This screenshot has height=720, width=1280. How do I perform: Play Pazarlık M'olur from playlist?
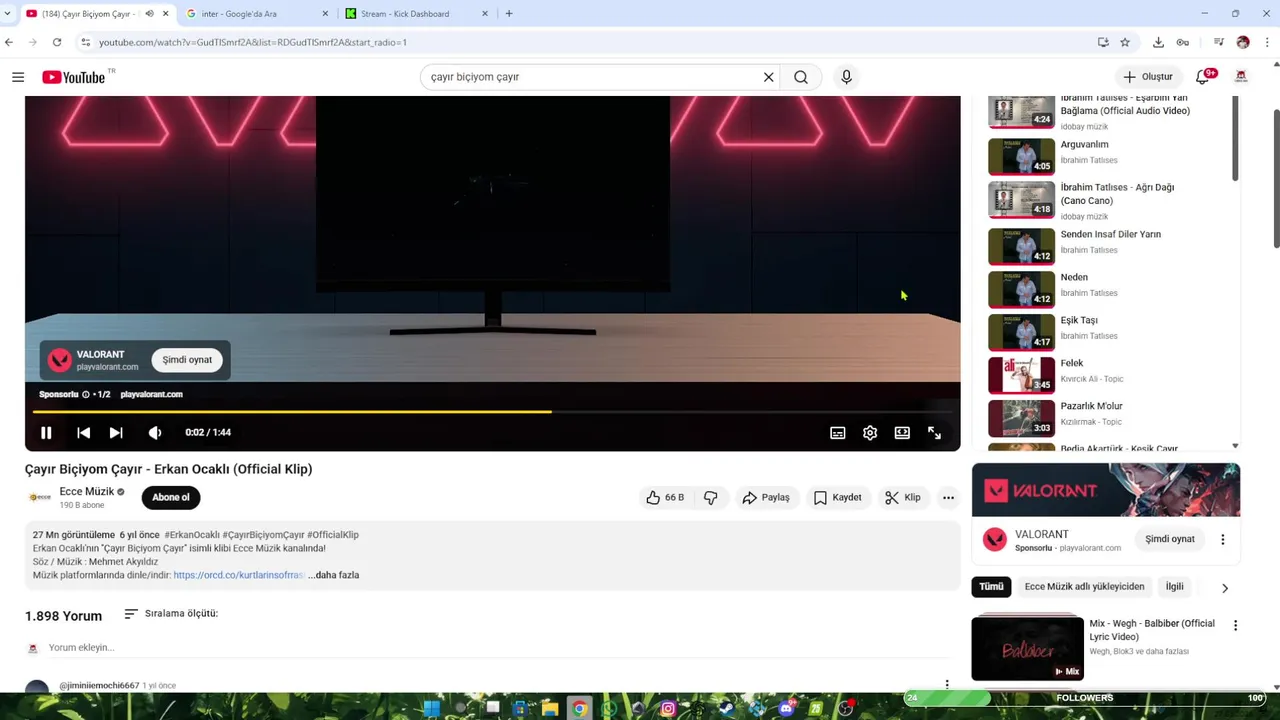[x=1109, y=418]
